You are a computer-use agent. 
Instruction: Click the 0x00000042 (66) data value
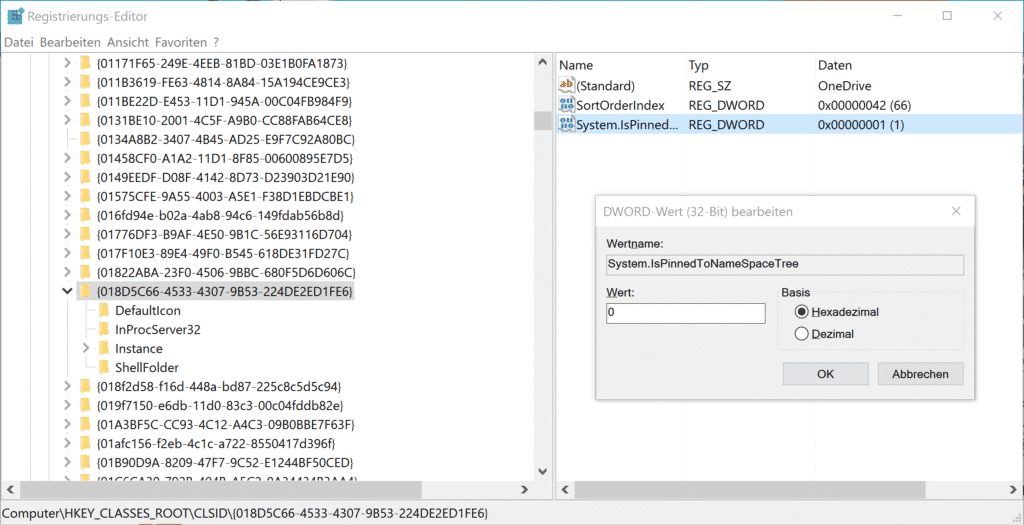point(864,105)
